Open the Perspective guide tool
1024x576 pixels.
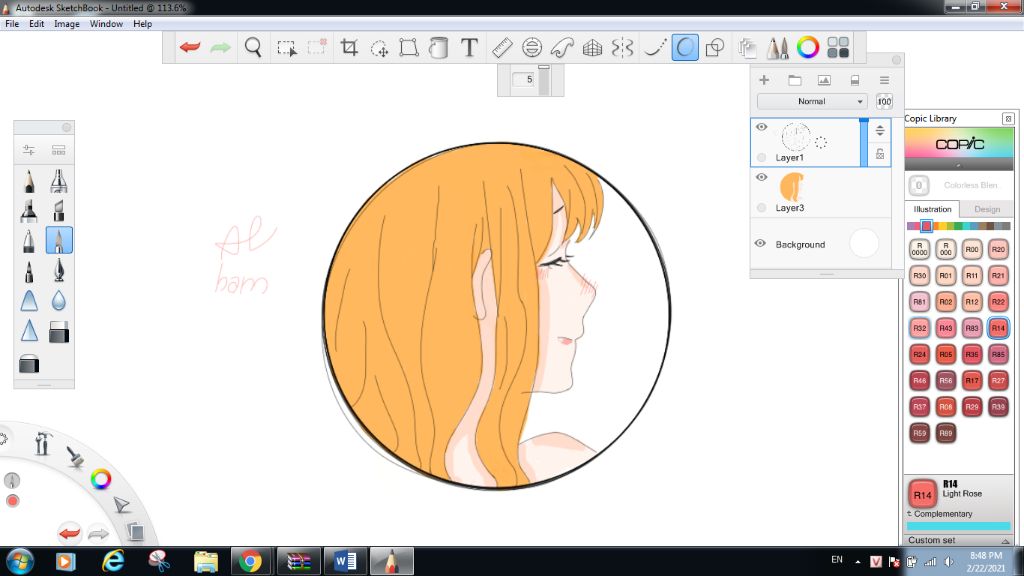point(592,48)
